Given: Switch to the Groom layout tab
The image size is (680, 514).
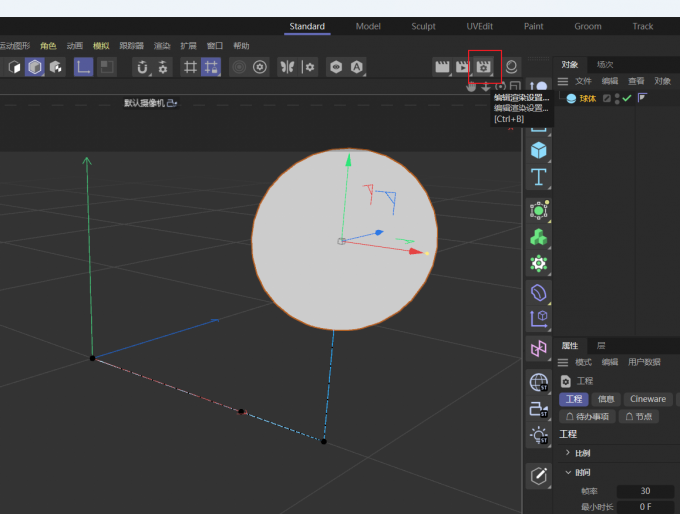Looking at the screenshot, I should (x=588, y=26).
